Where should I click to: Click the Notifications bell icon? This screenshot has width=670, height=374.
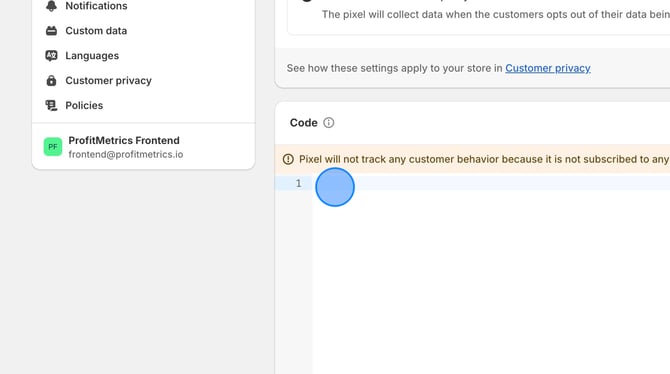coord(51,6)
